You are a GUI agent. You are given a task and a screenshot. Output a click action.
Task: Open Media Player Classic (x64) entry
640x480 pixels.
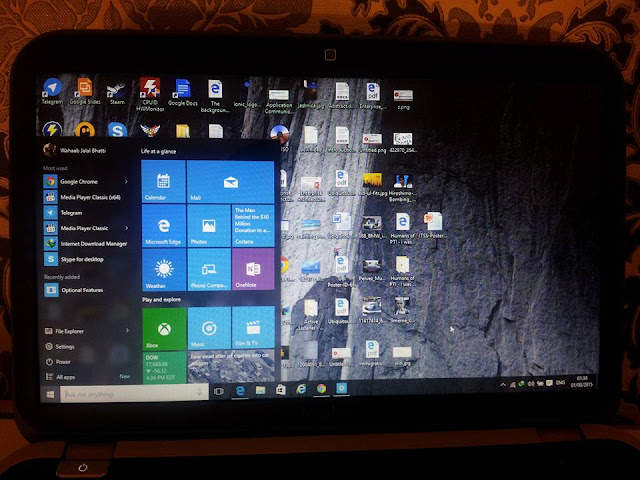point(86,197)
